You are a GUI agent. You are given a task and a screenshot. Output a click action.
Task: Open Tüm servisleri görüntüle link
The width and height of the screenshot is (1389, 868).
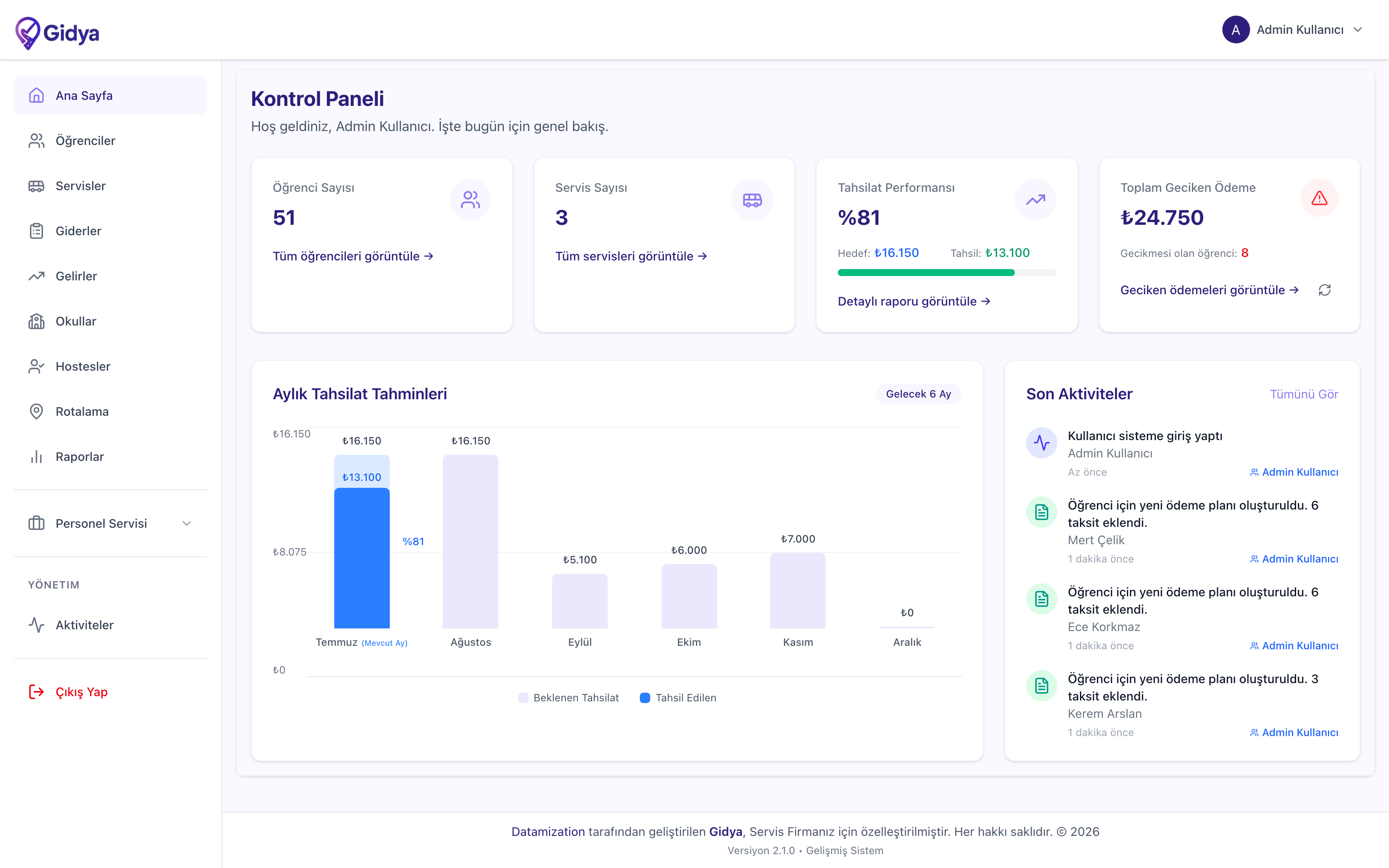pyautogui.click(x=631, y=256)
